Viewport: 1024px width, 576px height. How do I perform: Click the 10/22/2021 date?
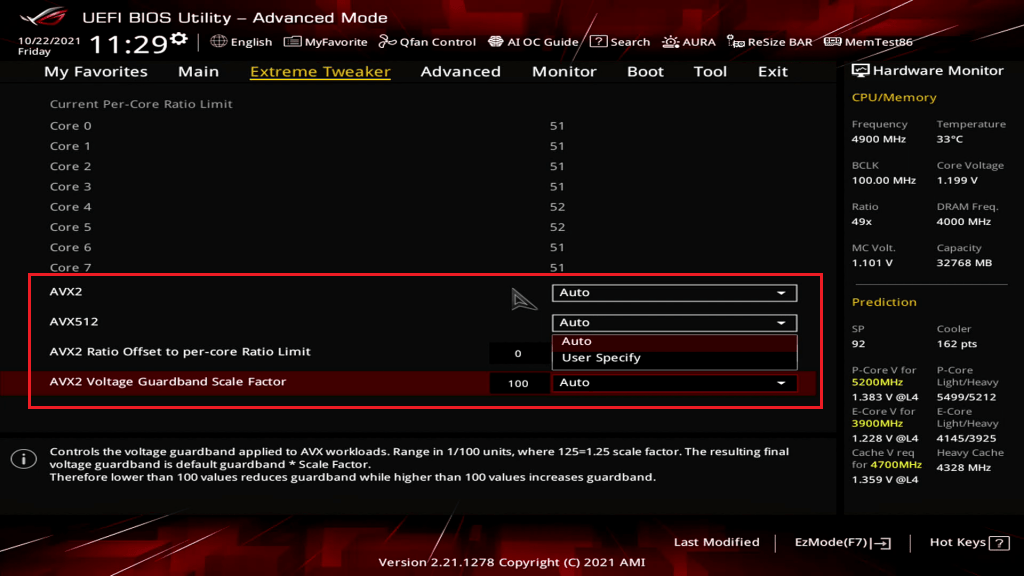[x=49, y=40]
